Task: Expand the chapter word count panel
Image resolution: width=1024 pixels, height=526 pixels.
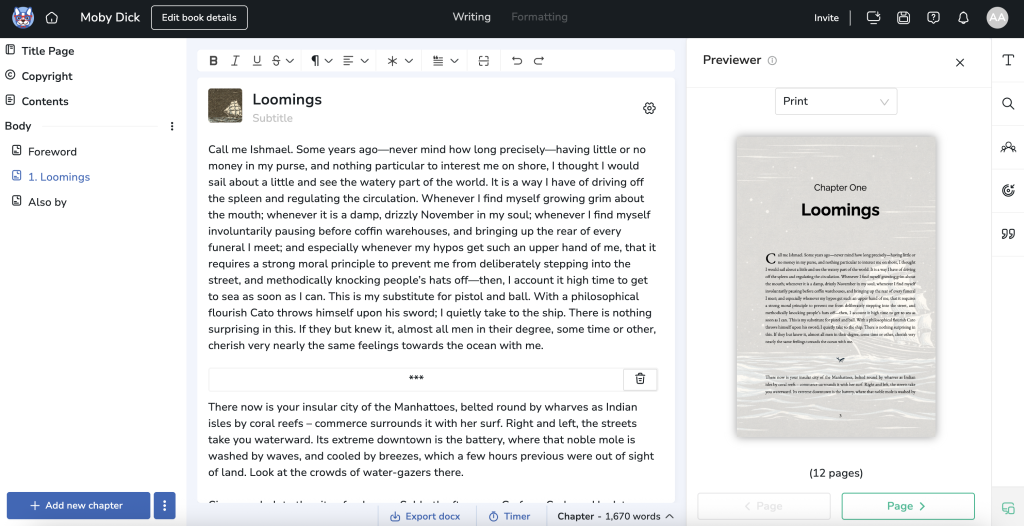Action: coord(614,516)
